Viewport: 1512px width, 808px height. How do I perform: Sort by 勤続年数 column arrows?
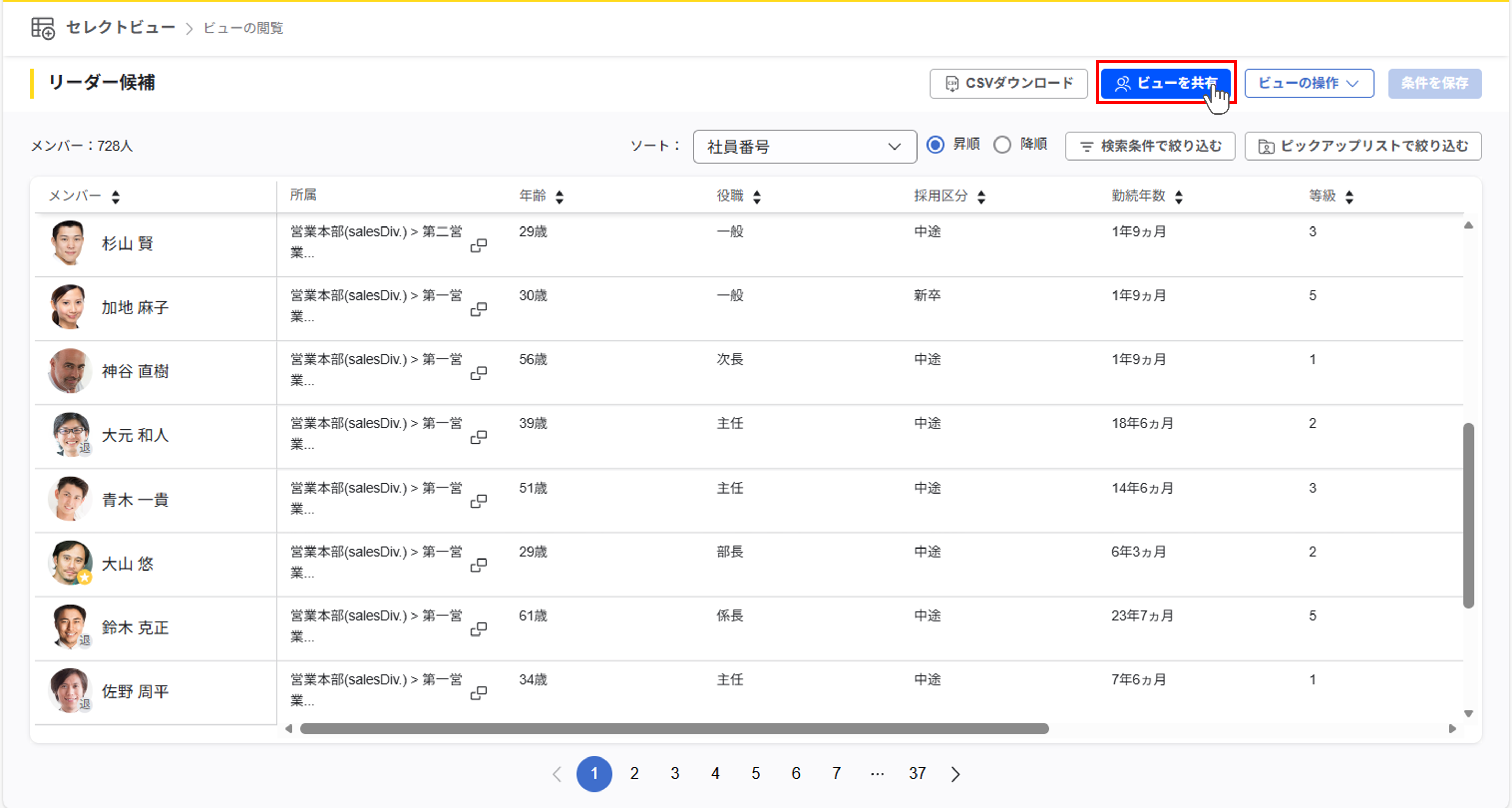click(x=1179, y=197)
